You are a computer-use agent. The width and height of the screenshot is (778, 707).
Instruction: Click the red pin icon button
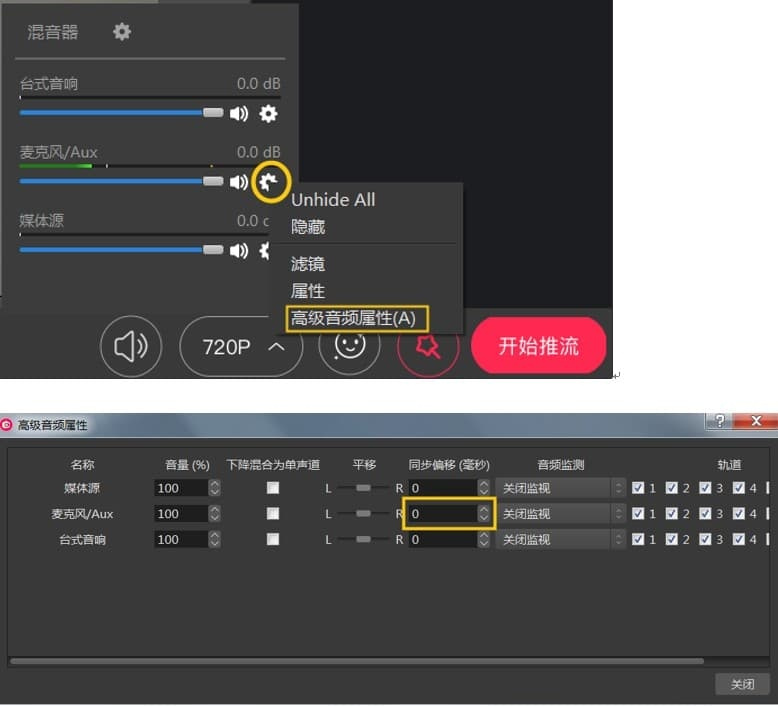click(428, 347)
